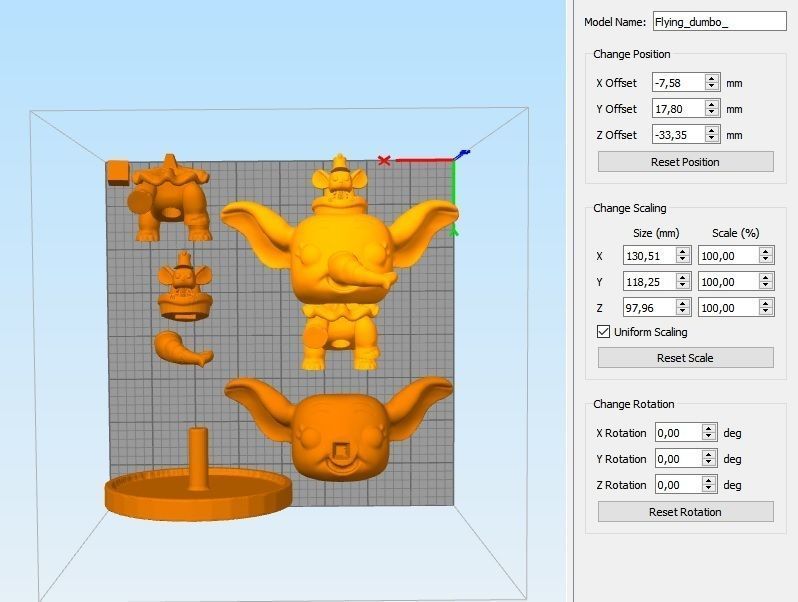
Task: Increase X Scale percent with up arrow
Action: click(x=765, y=251)
